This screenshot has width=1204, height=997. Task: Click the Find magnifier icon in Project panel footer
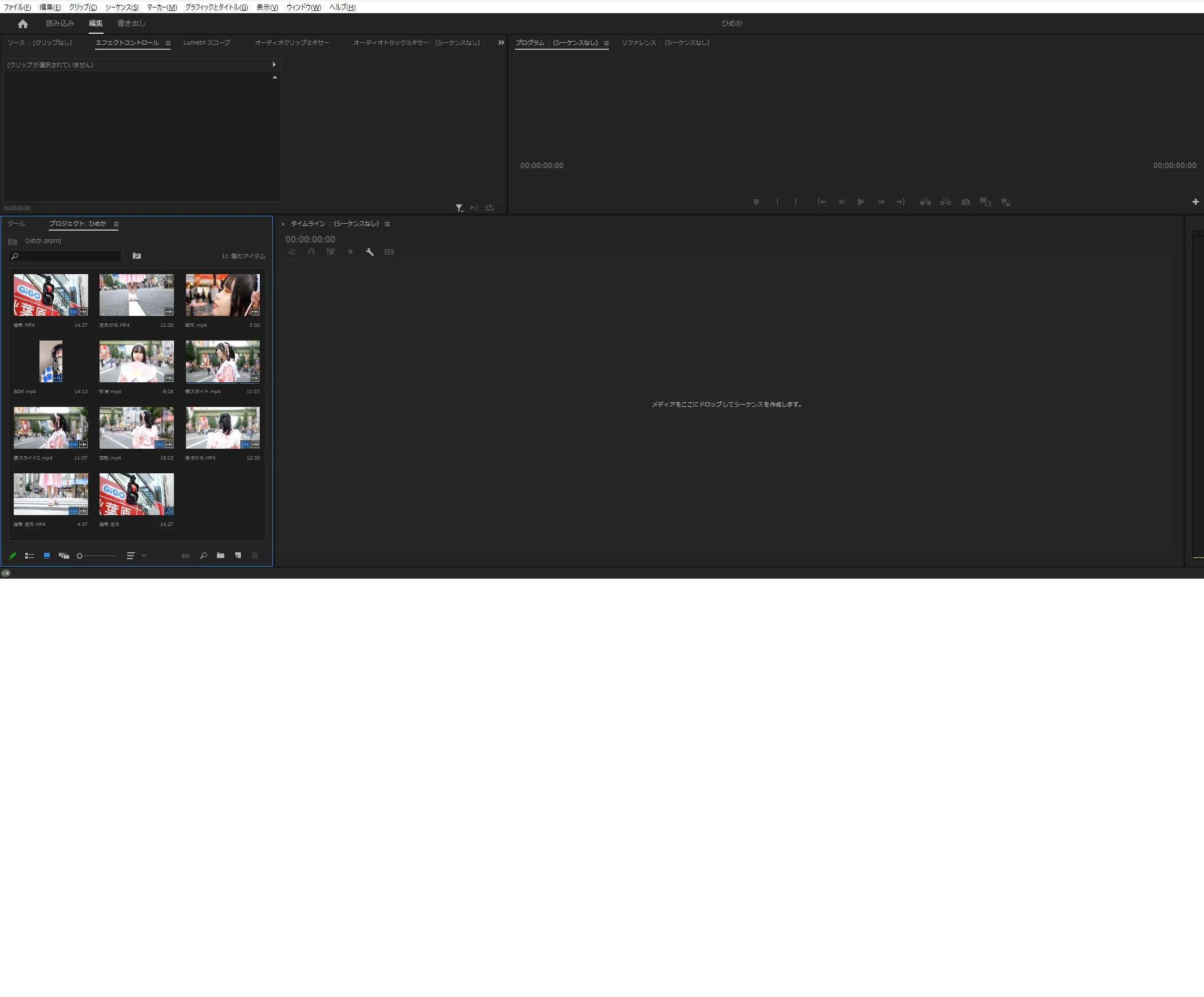click(203, 555)
